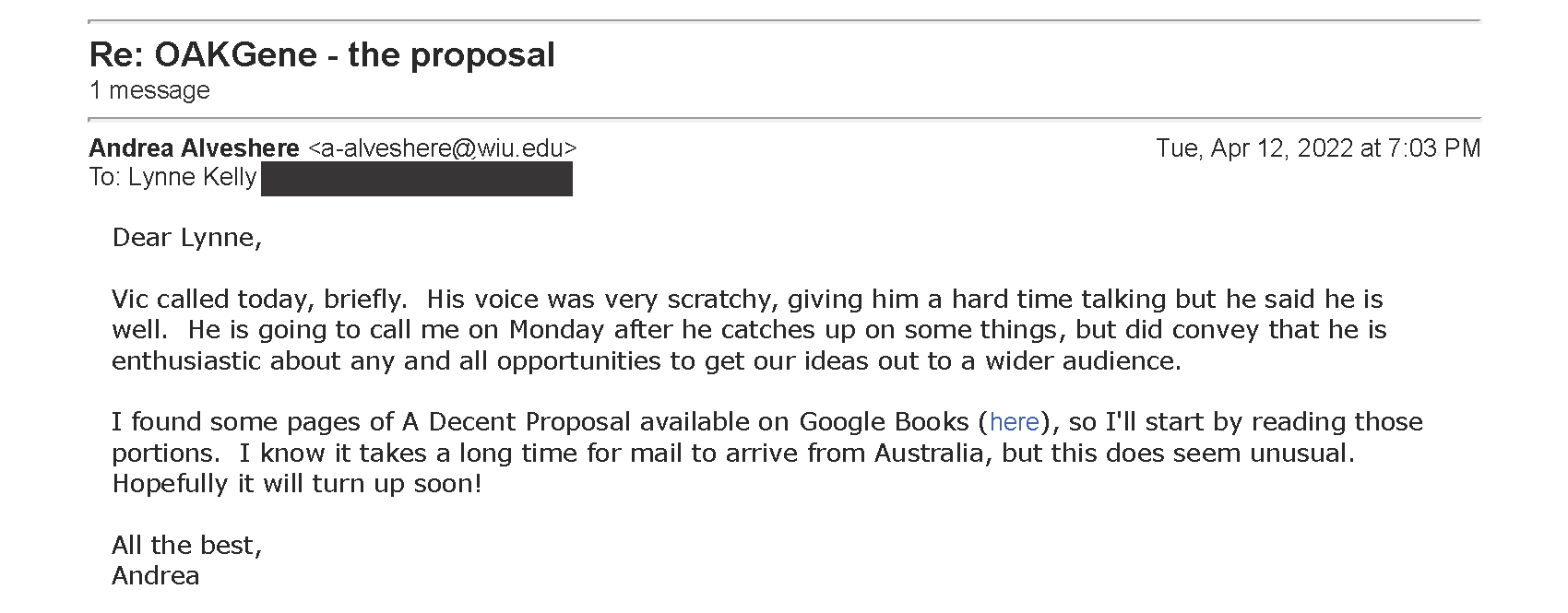Click the sender name Andrea Alveshere

coord(194,148)
